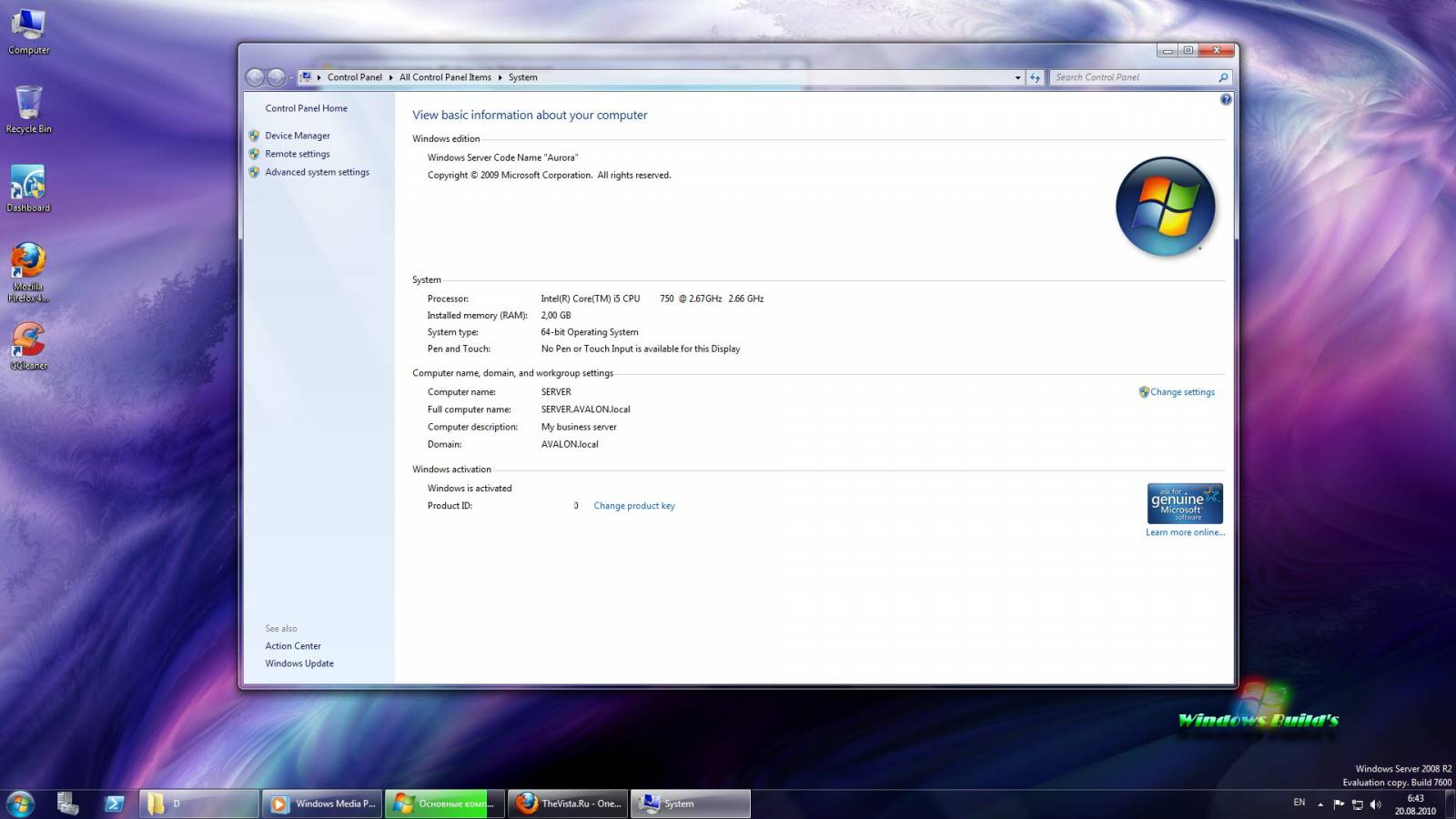Switch to TheVista.Ru Firefox taskbar button
This screenshot has width=1456, height=819.
tap(568, 804)
